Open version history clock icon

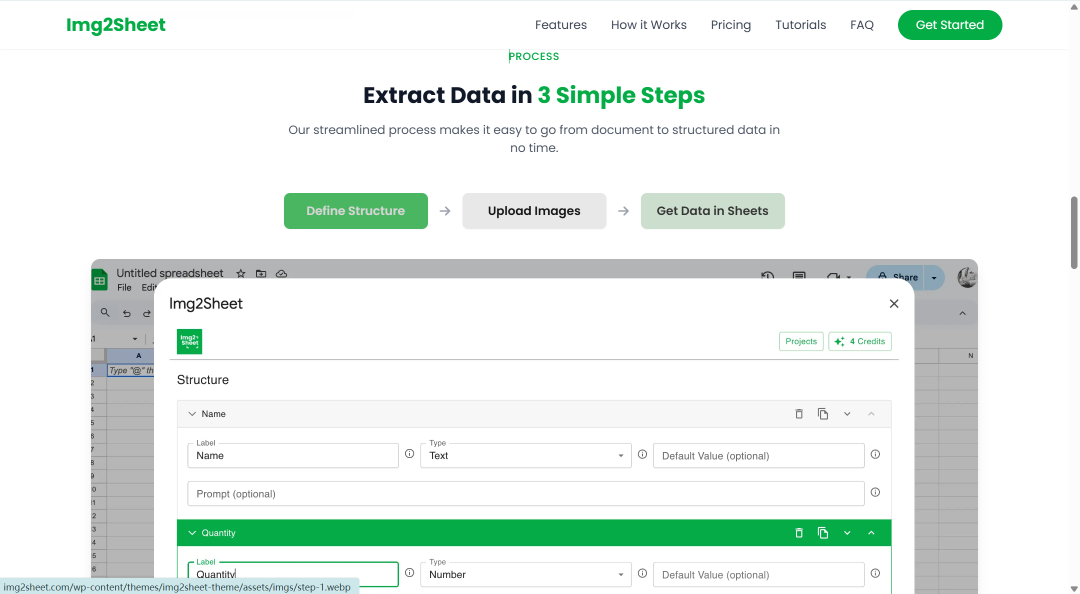click(x=767, y=276)
